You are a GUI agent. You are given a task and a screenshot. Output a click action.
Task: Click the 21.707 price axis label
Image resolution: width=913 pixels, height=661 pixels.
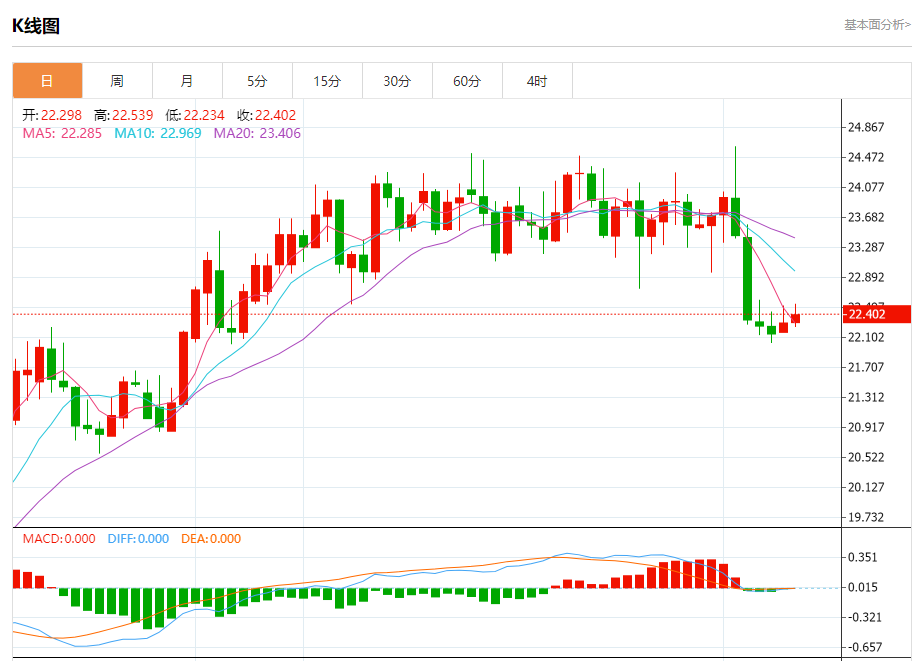coord(866,367)
